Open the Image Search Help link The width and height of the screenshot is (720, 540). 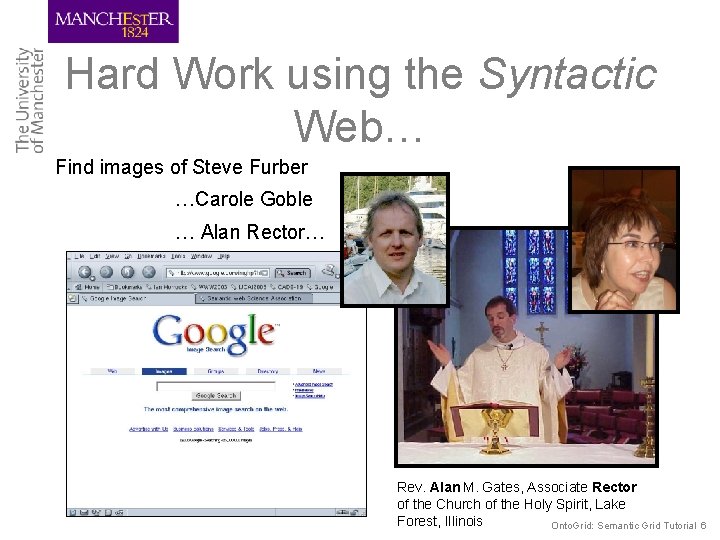pyautogui.click(x=310, y=396)
